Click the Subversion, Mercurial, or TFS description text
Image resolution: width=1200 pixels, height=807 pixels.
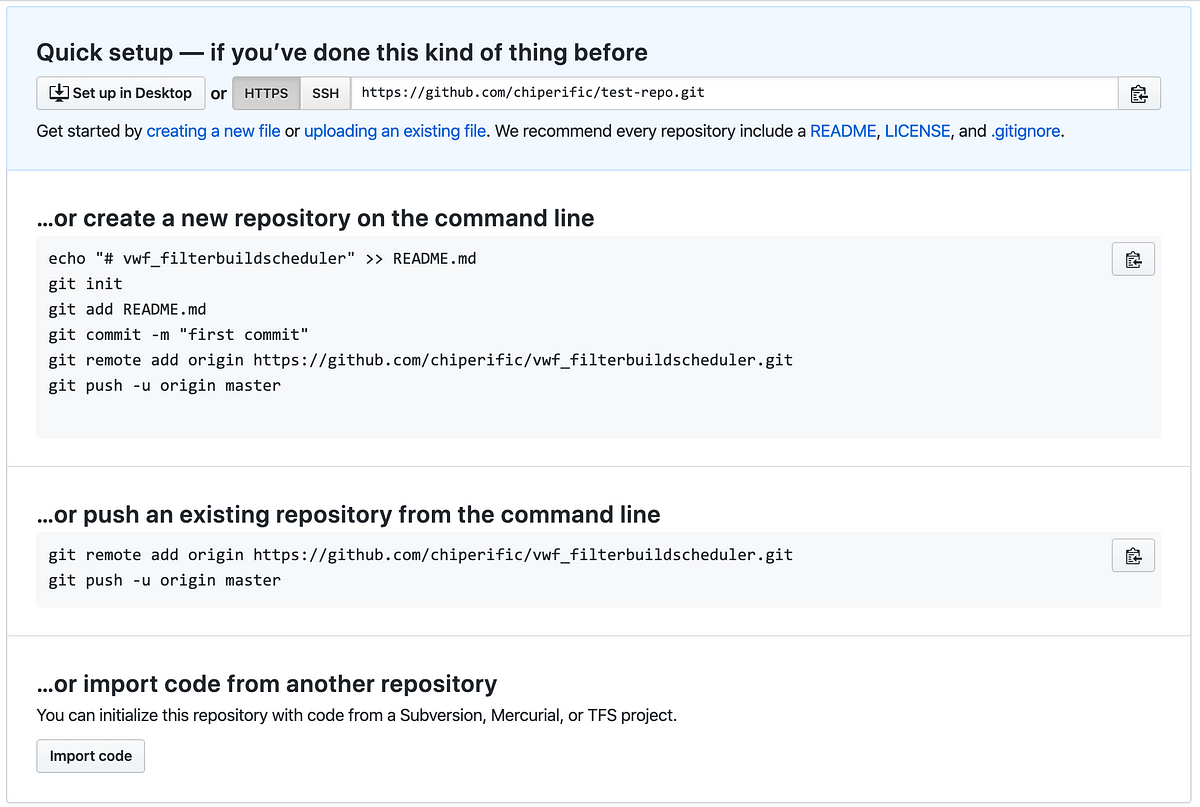(x=357, y=716)
